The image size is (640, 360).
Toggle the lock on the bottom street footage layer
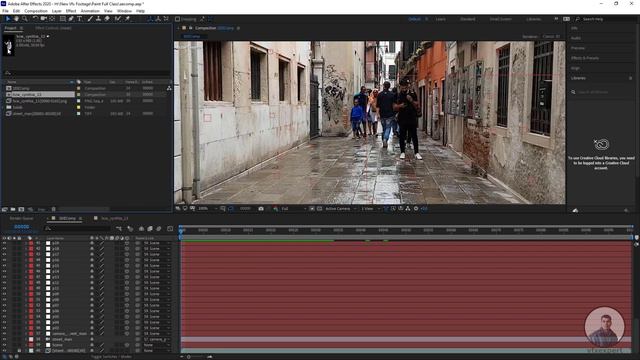click(19, 351)
